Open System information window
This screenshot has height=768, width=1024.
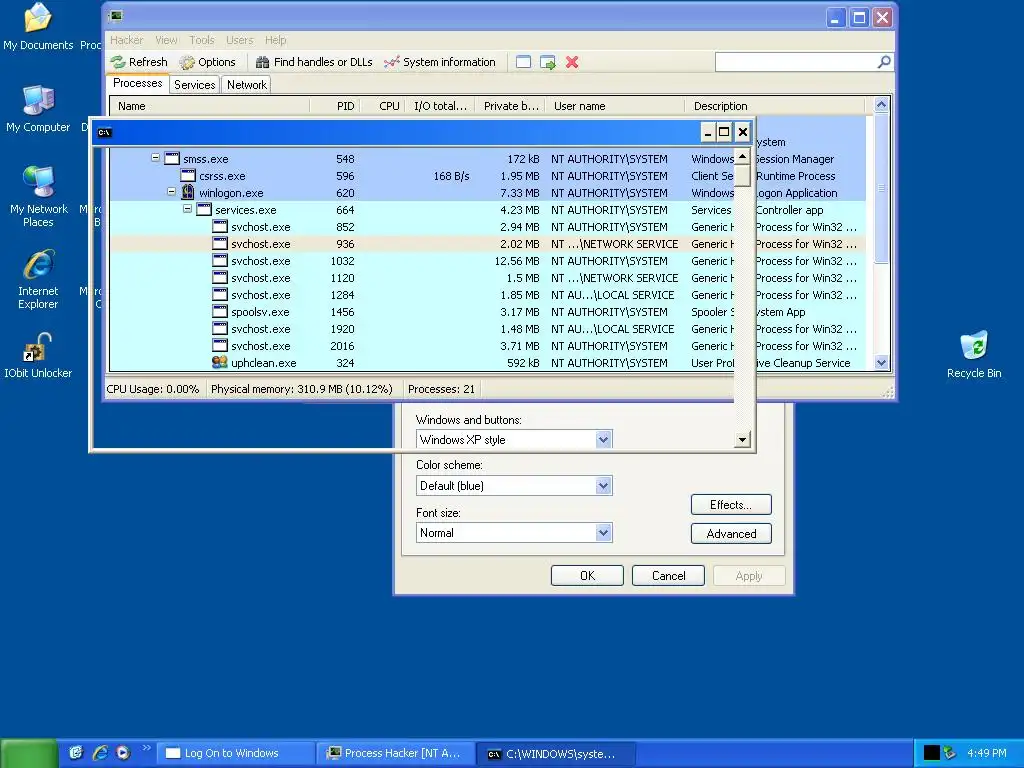[440, 62]
